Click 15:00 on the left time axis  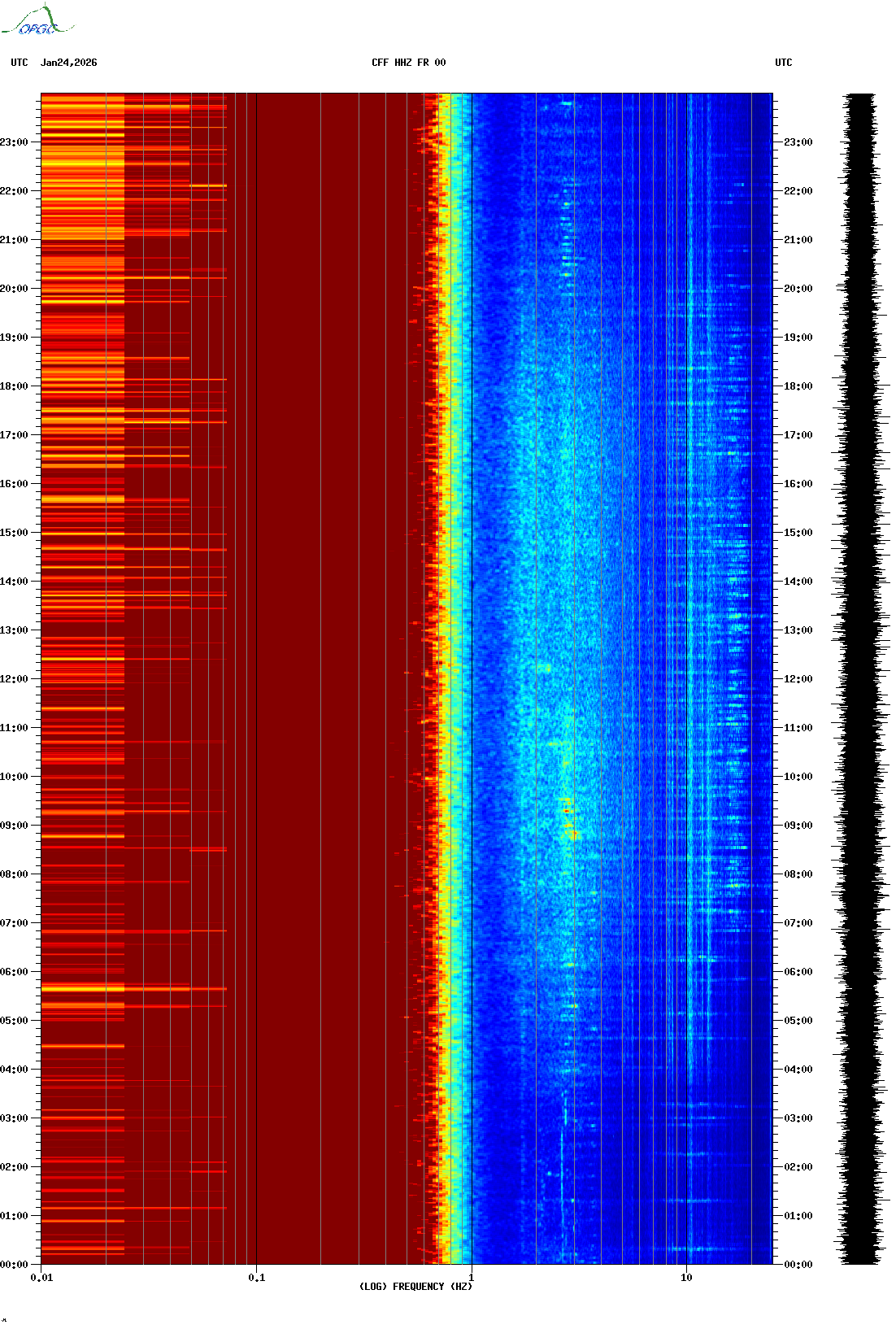pyautogui.click(x=14, y=533)
